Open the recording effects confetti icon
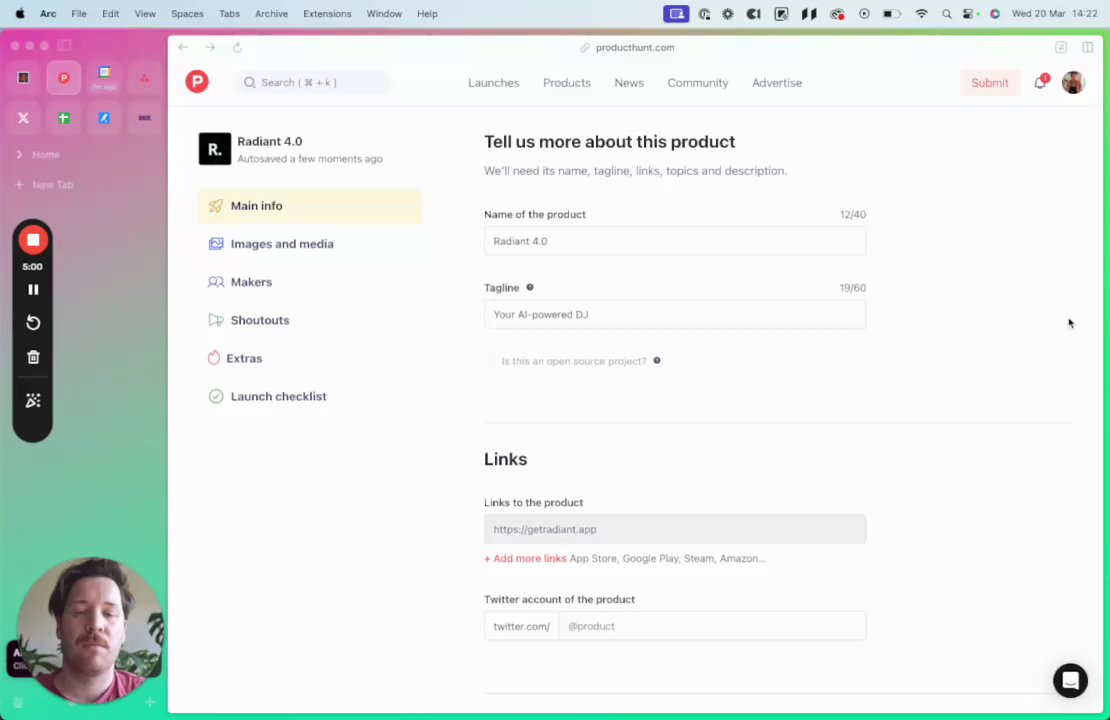 33,401
